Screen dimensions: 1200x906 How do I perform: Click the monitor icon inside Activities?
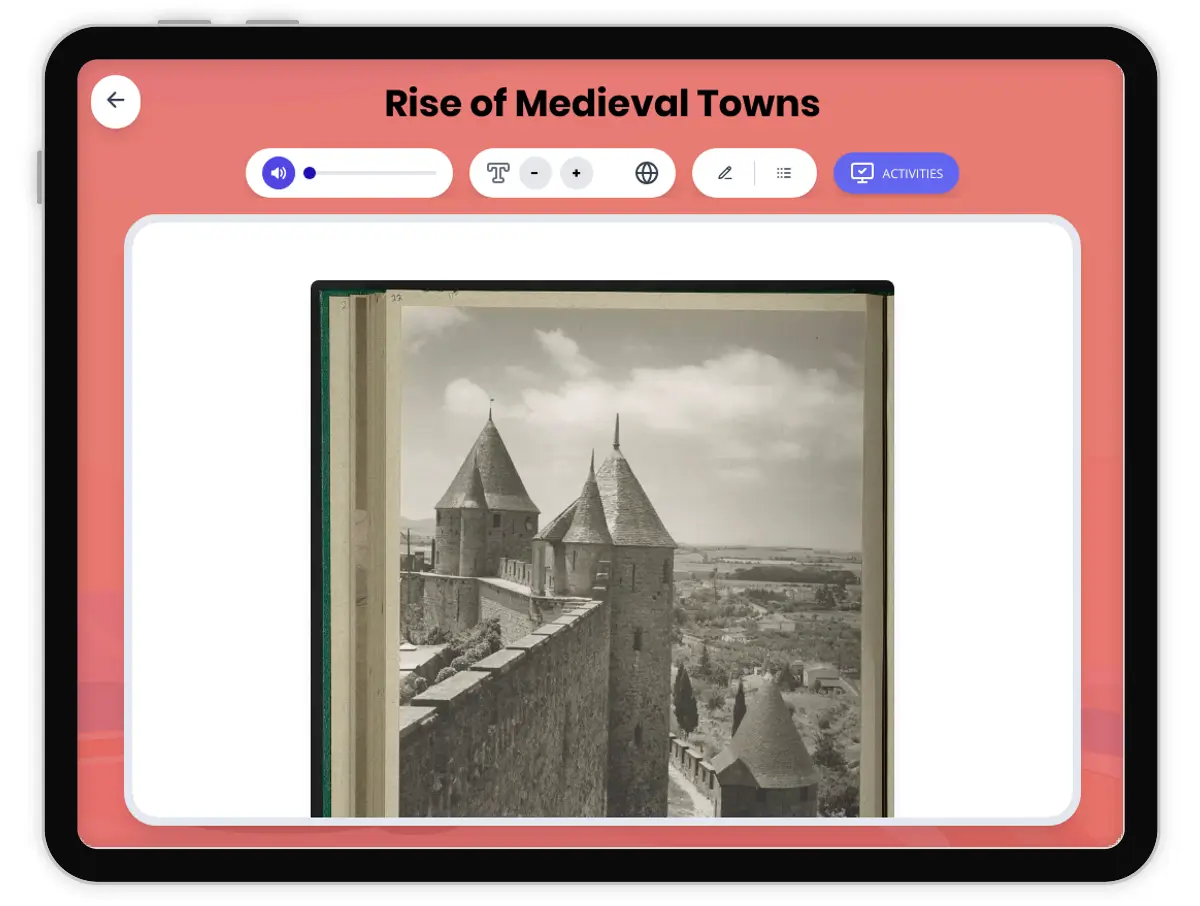(861, 173)
